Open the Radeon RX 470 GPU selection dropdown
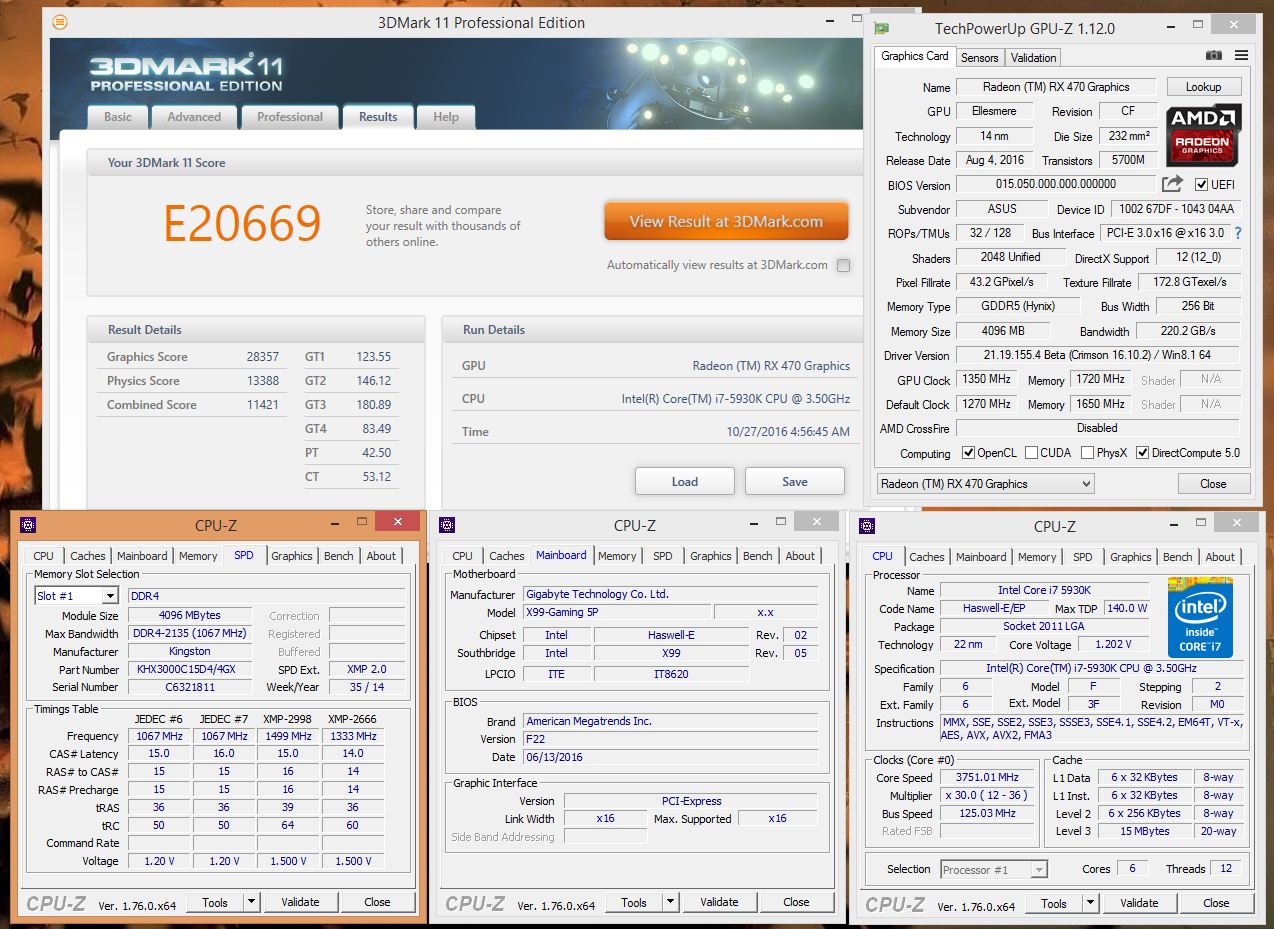Image resolution: width=1274 pixels, height=929 pixels. [x=985, y=484]
